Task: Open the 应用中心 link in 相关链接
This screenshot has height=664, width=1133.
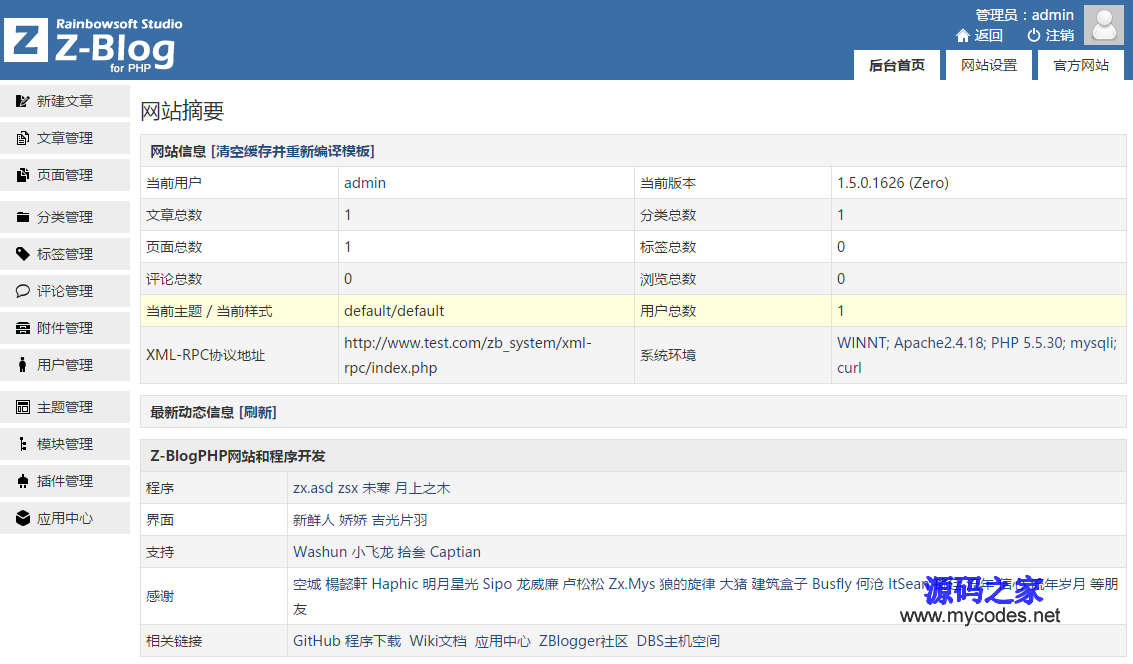Action: (x=503, y=641)
